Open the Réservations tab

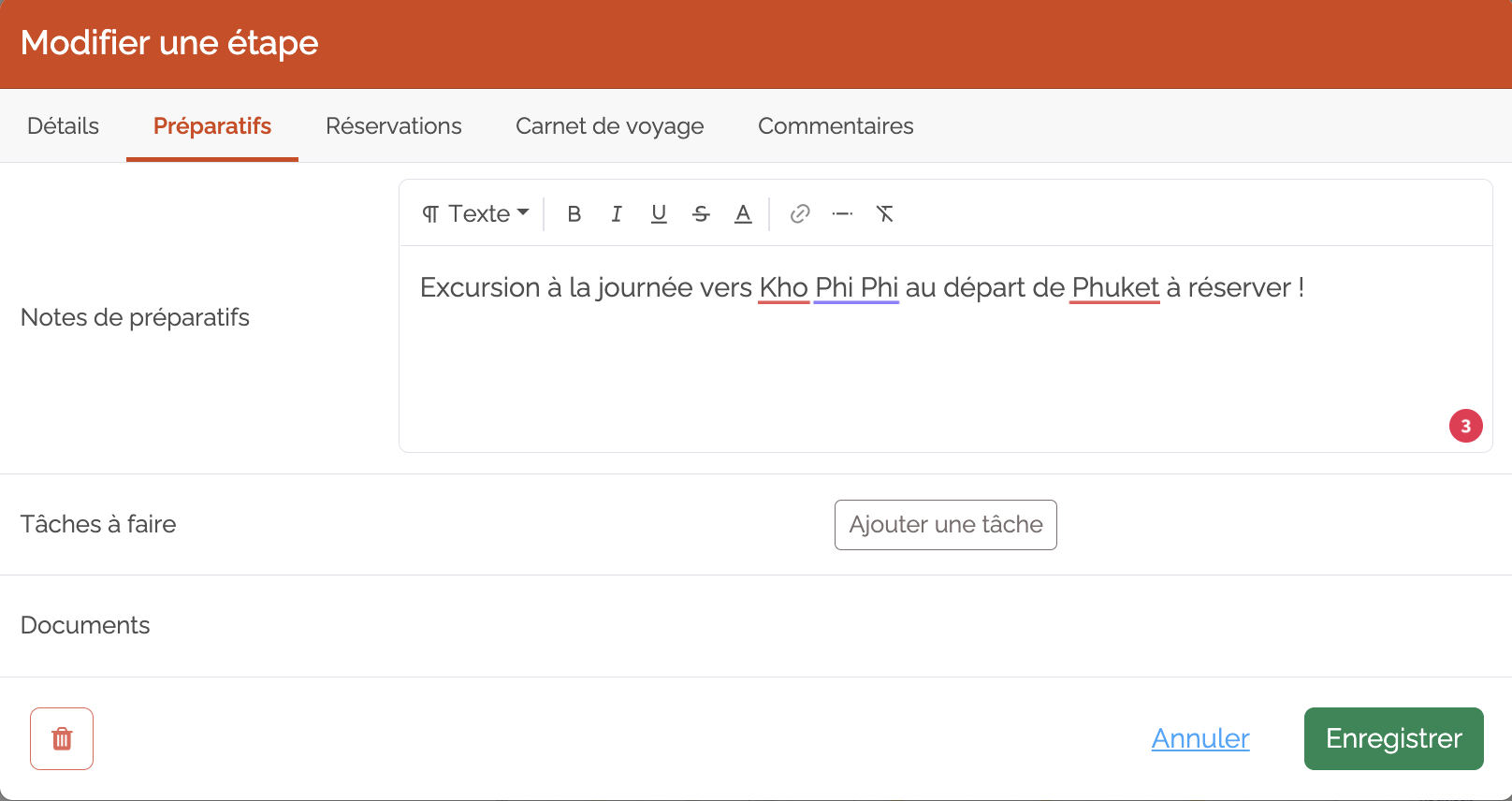394,126
